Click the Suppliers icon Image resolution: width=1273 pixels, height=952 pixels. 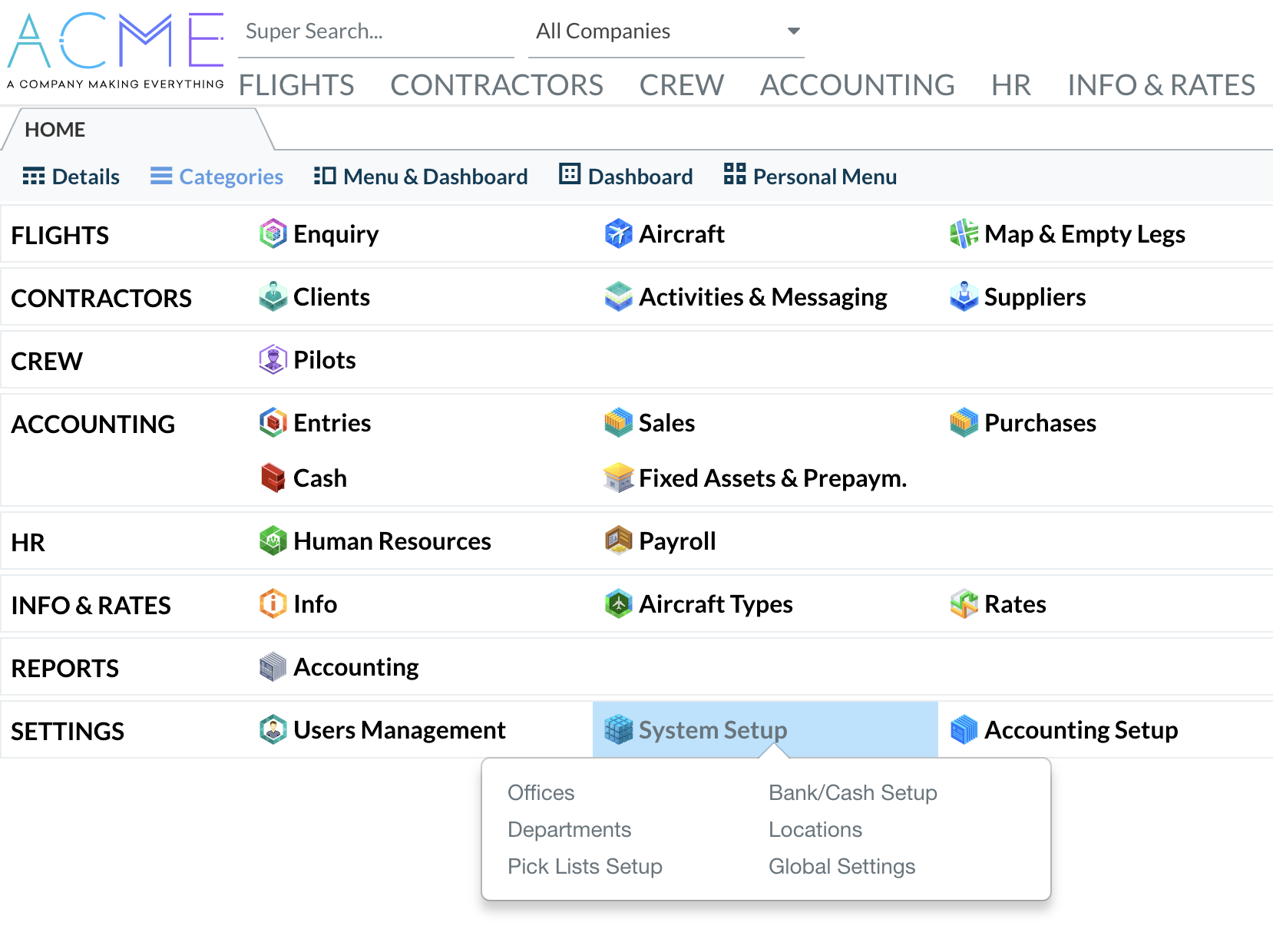[x=964, y=297]
